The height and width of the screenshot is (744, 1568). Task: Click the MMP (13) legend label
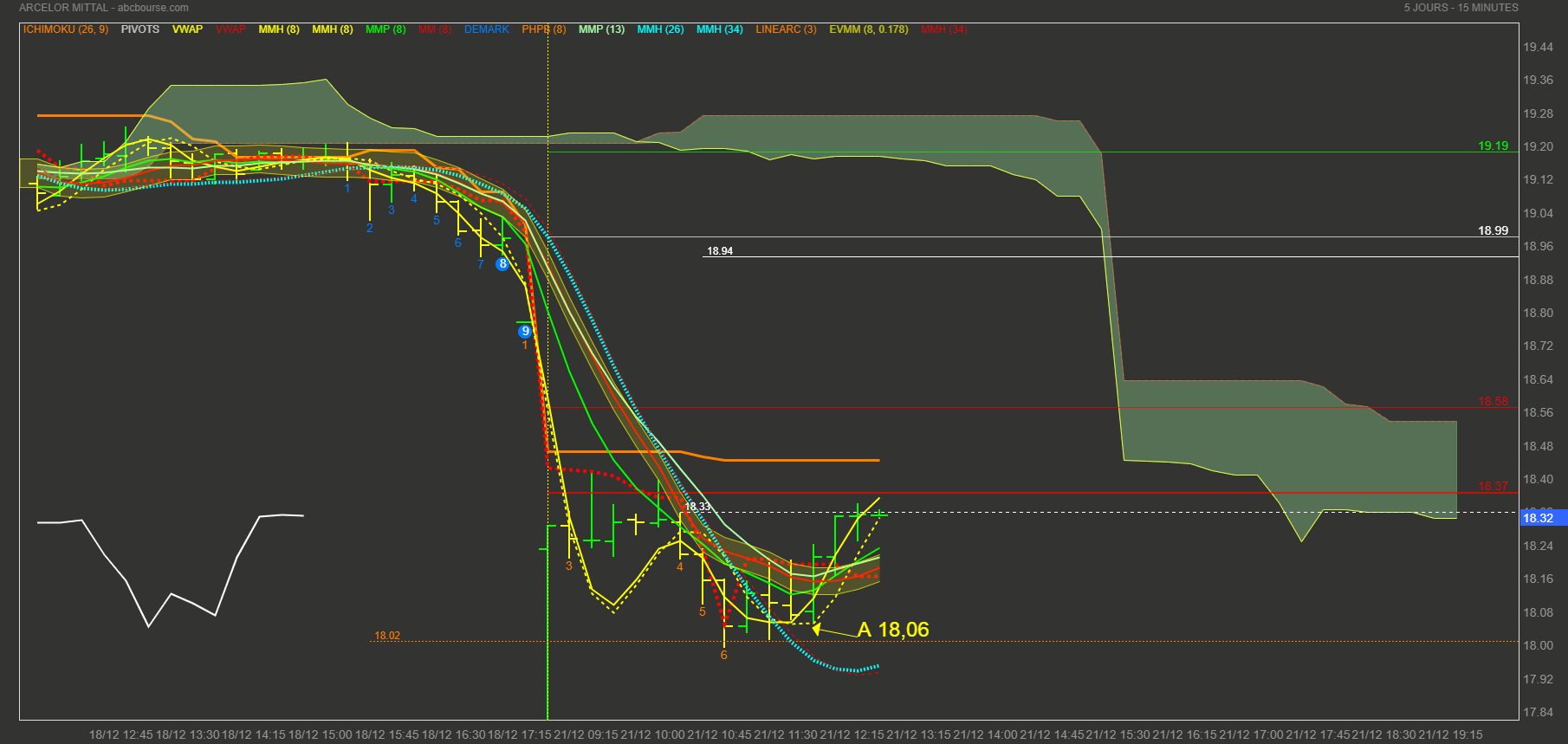click(x=601, y=29)
